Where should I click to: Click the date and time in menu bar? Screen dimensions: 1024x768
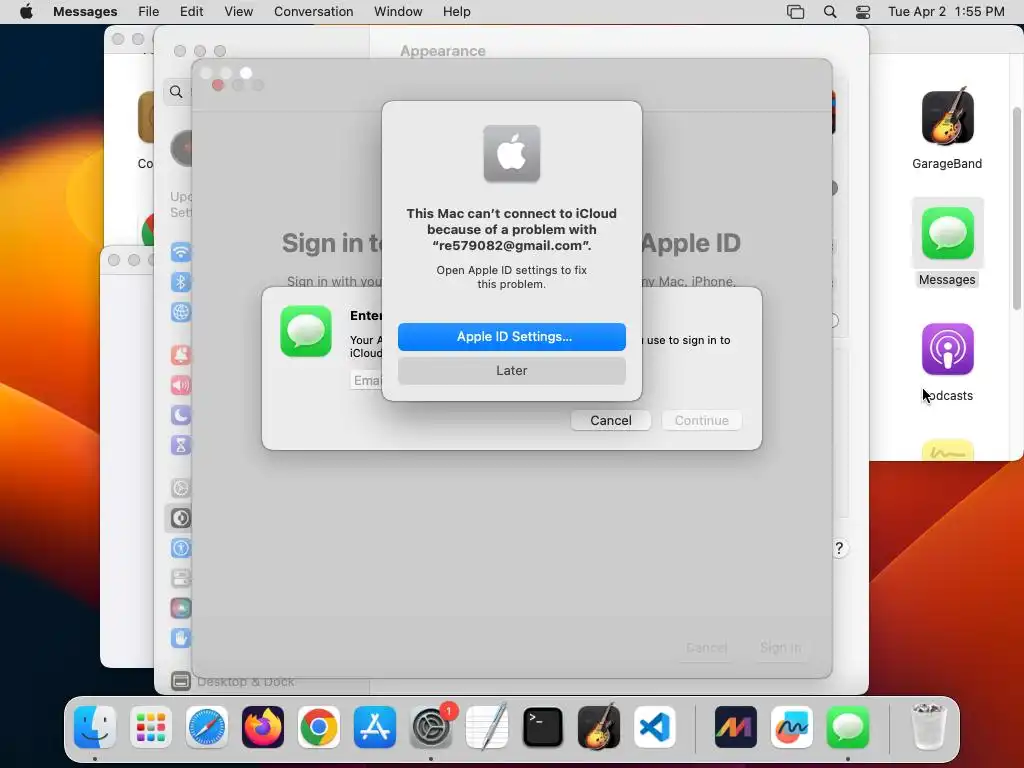click(x=946, y=12)
